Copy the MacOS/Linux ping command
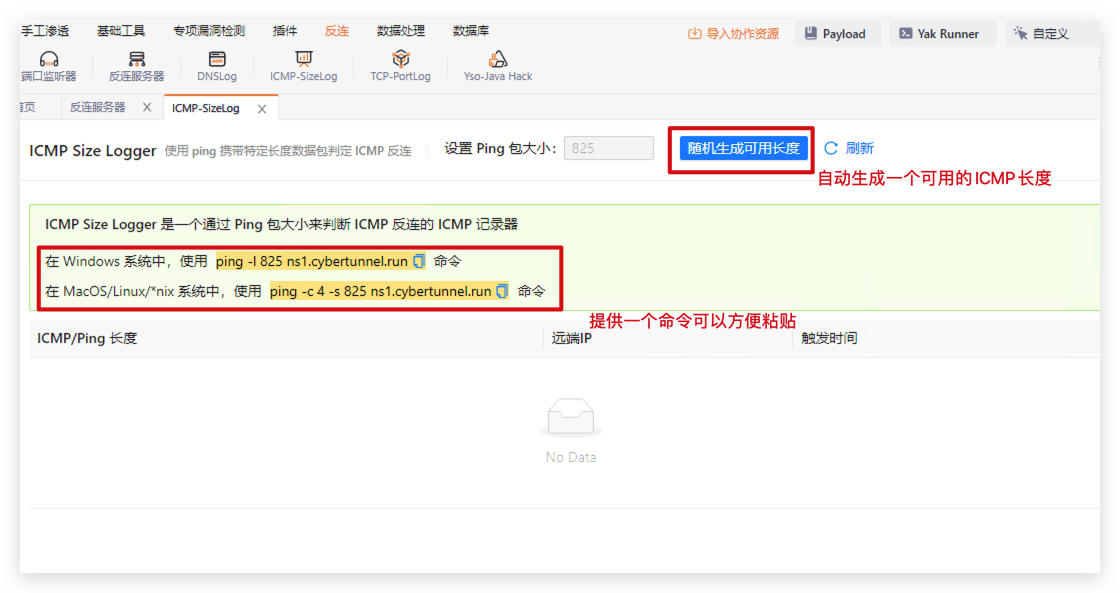The height and width of the screenshot is (593, 1120). (x=502, y=291)
